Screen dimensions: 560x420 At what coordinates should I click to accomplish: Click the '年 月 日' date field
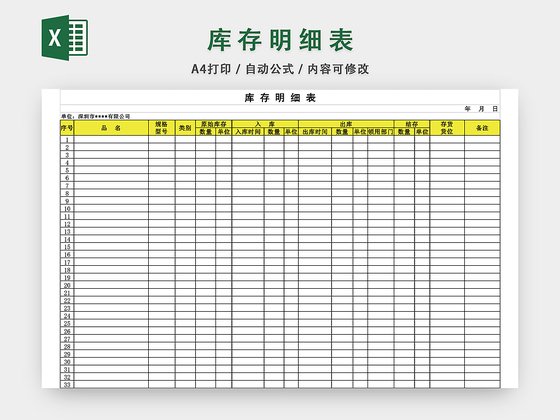(481, 109)
